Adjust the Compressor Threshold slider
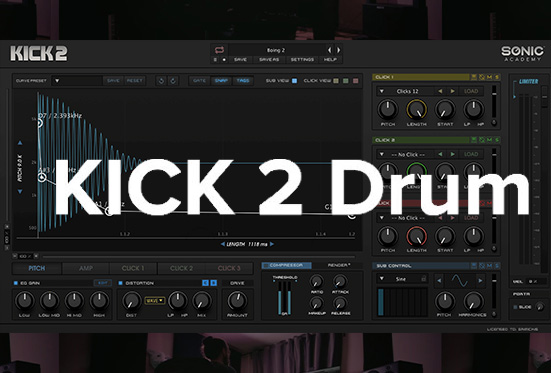Viewport: 551px width, 373px height. coord(284,297)
